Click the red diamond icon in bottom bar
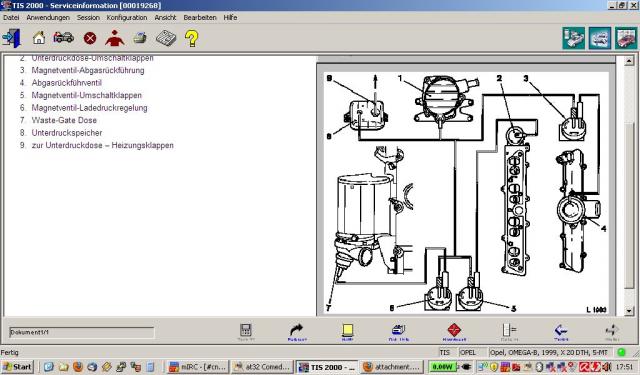640x375 pixels. (x=454, y=330)
